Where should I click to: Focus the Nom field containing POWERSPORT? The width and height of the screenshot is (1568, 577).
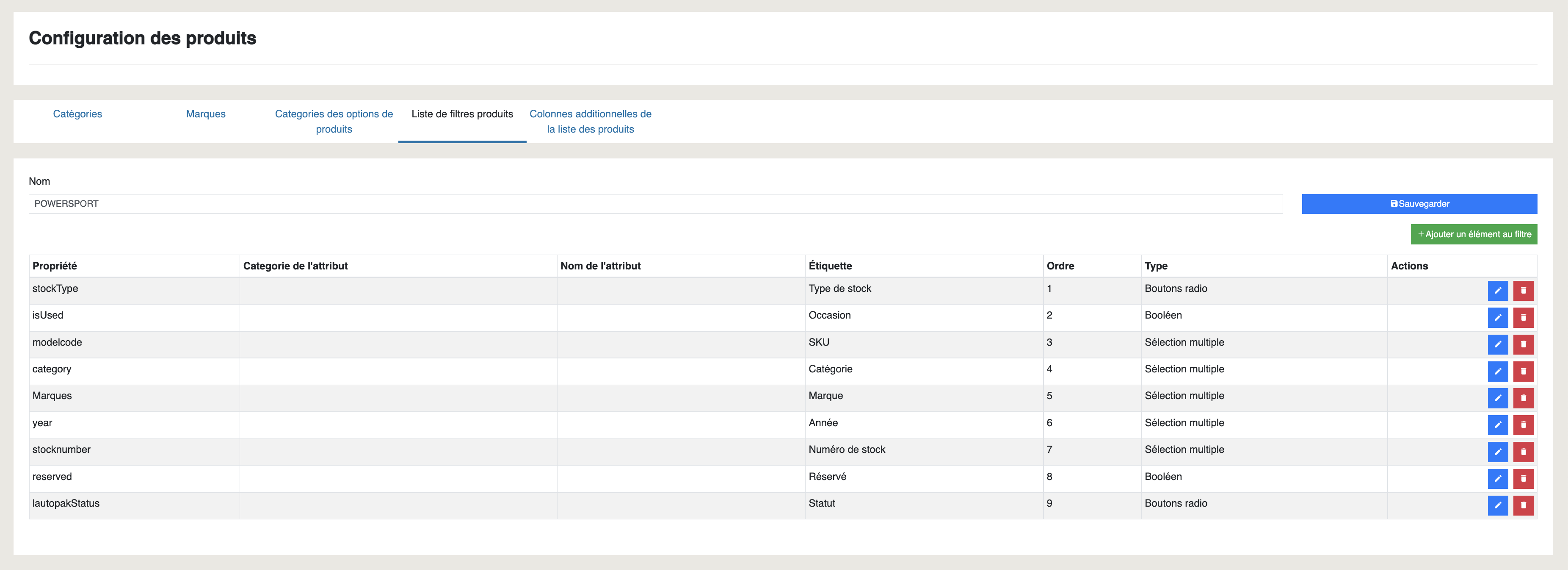click(x=655, y=204)
